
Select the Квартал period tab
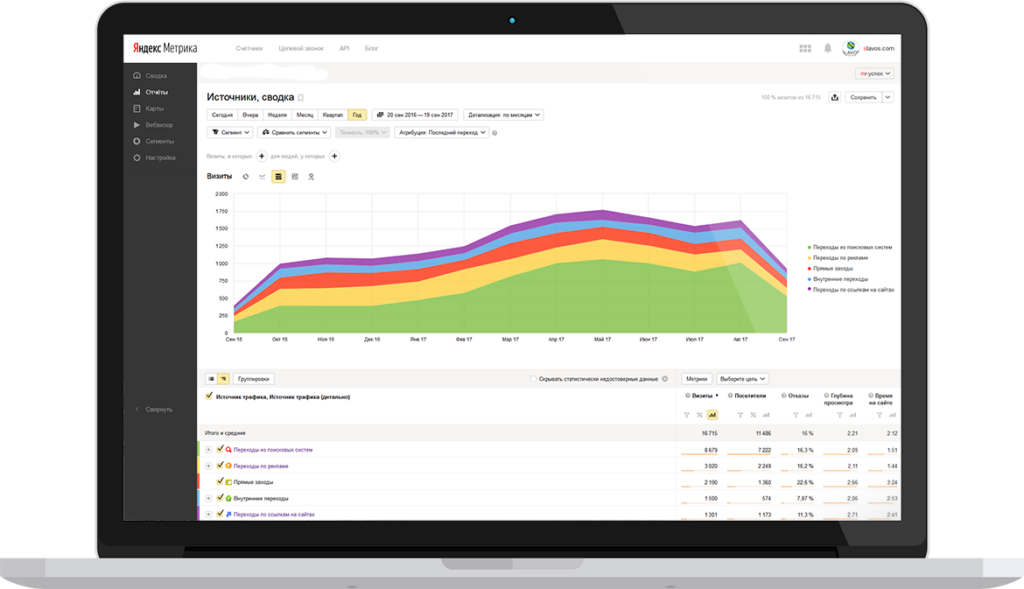coord(331,115)
